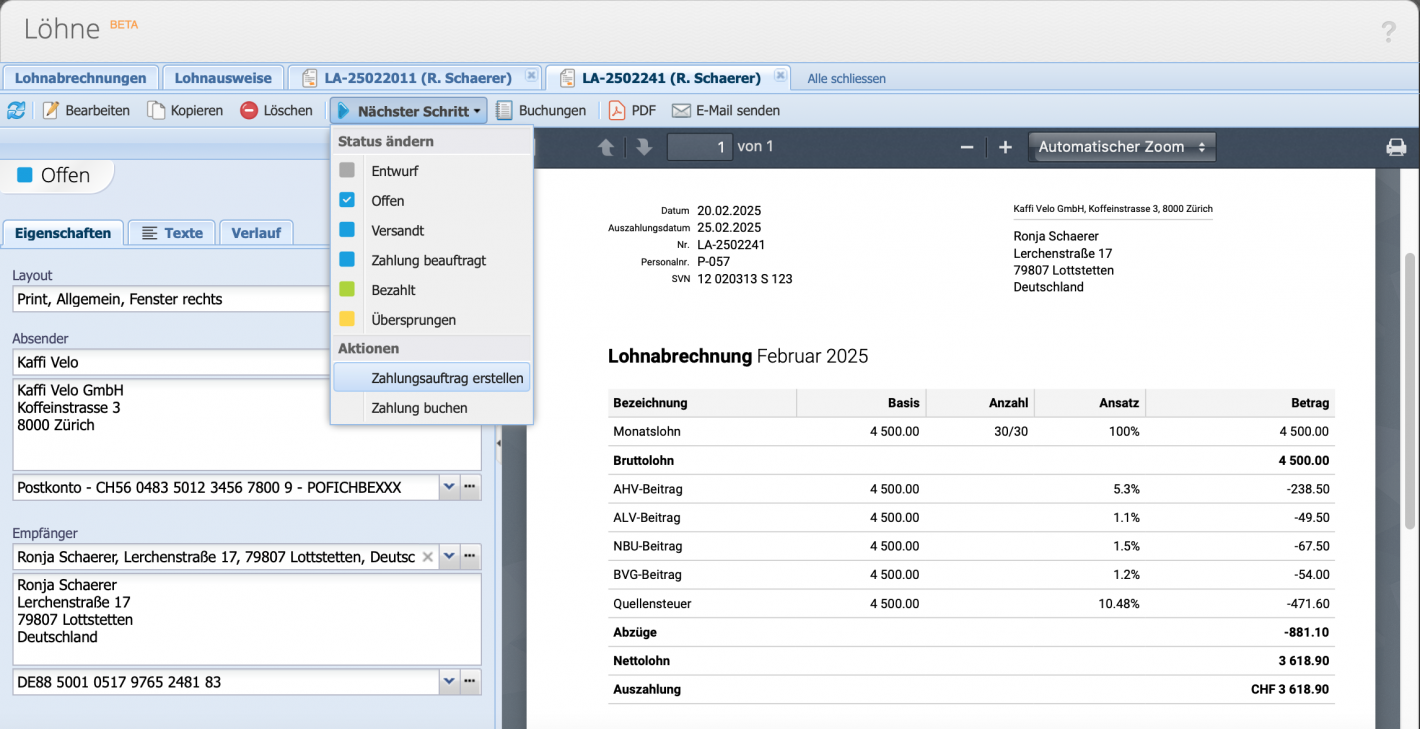Viewport: 1420px width, 729px height.
Task: Click the Kopieren copy icon
Action: coord(155,110)
